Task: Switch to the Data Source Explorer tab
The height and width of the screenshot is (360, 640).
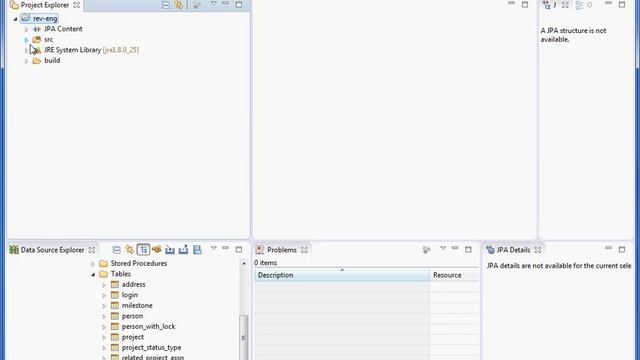Action: pyautogui.click(x=52, y=250)
